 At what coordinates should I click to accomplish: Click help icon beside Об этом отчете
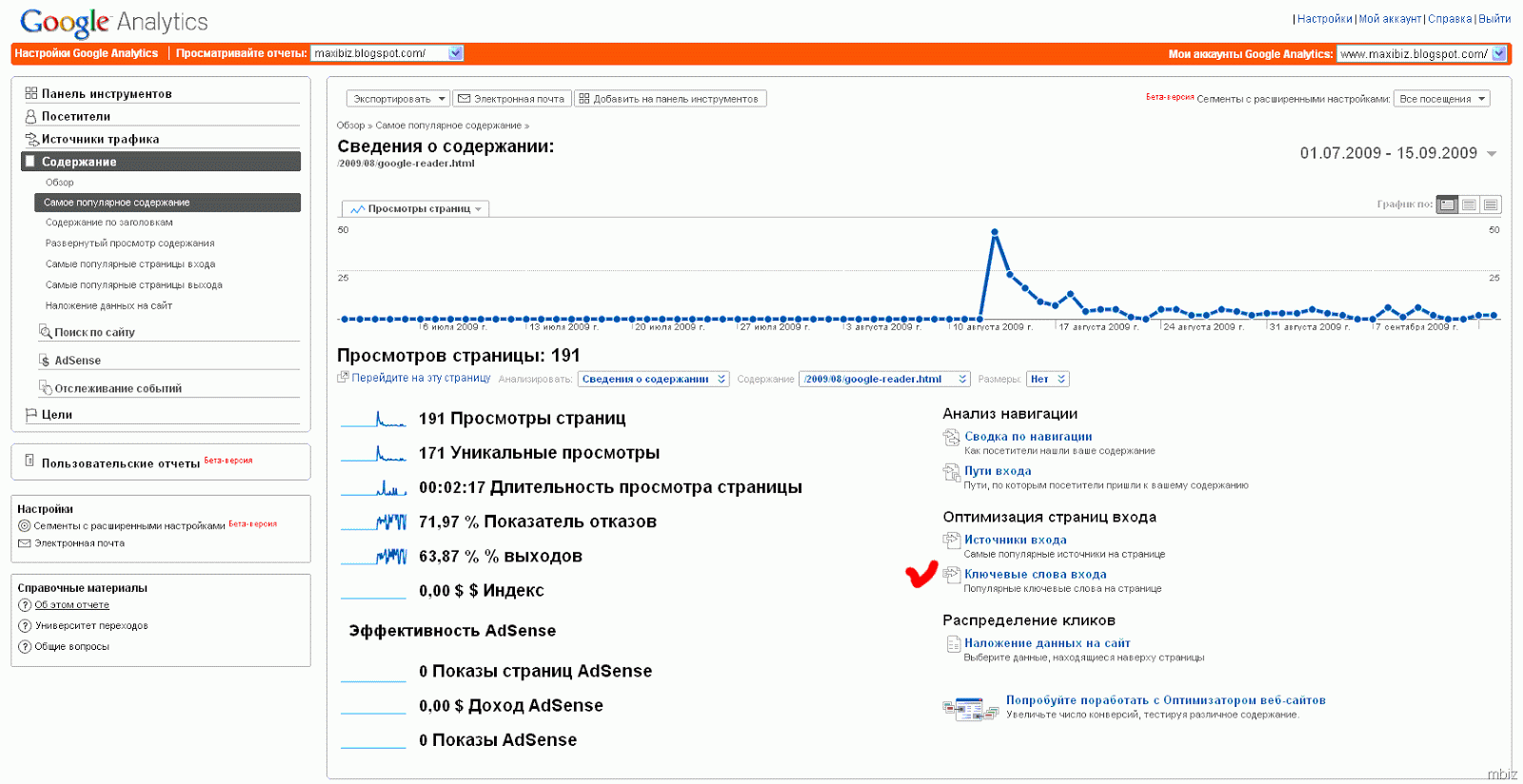(x=25, y=605)
